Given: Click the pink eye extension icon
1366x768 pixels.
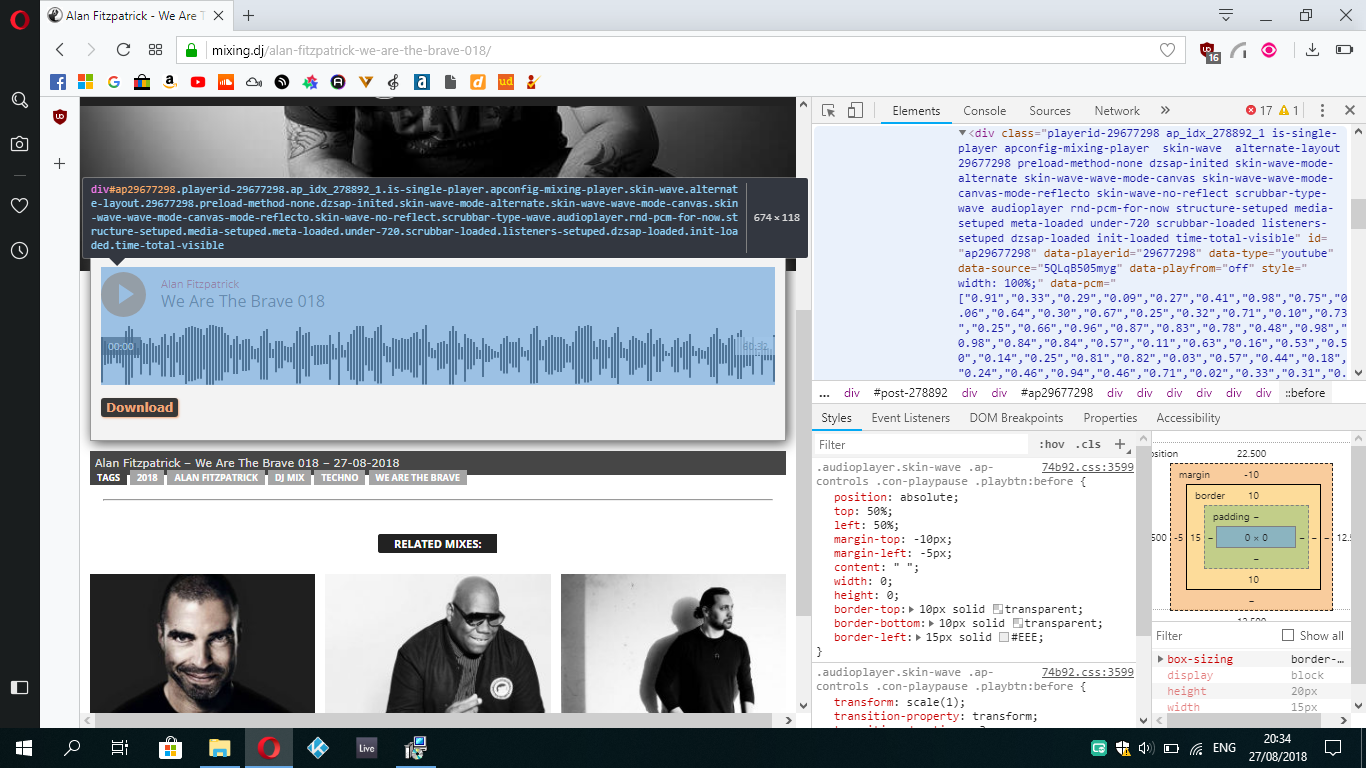Looking at the screenshot, I should click(1269, 50).
